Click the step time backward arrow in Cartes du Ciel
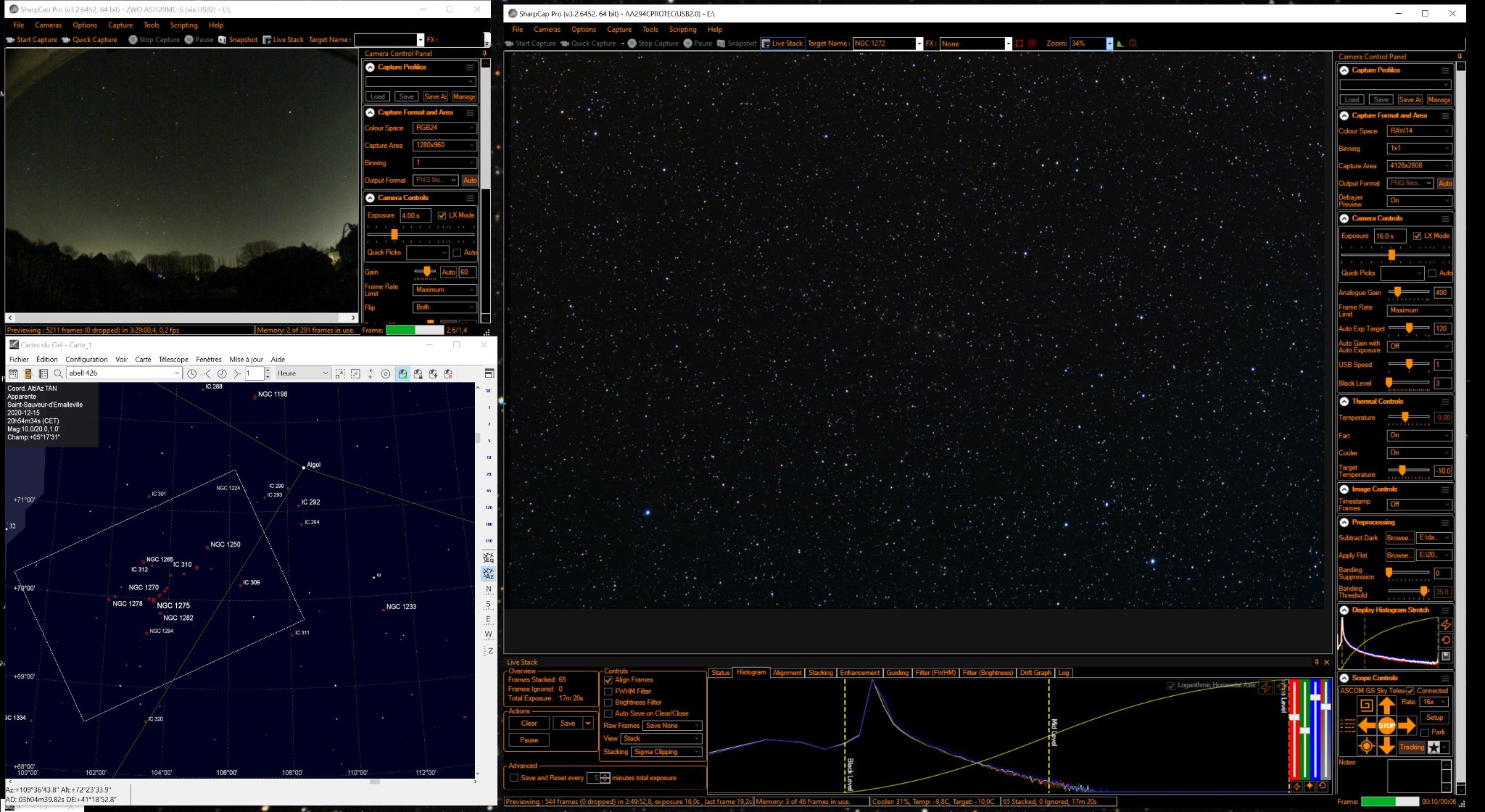Viewport: 1485px width, 812px height. pos(207,373)
